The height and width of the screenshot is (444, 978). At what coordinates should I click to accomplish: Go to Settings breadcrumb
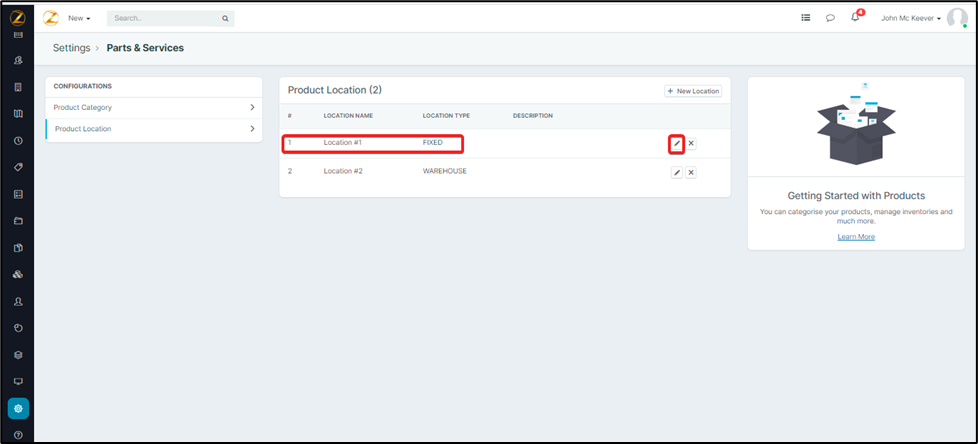[71, 48]
